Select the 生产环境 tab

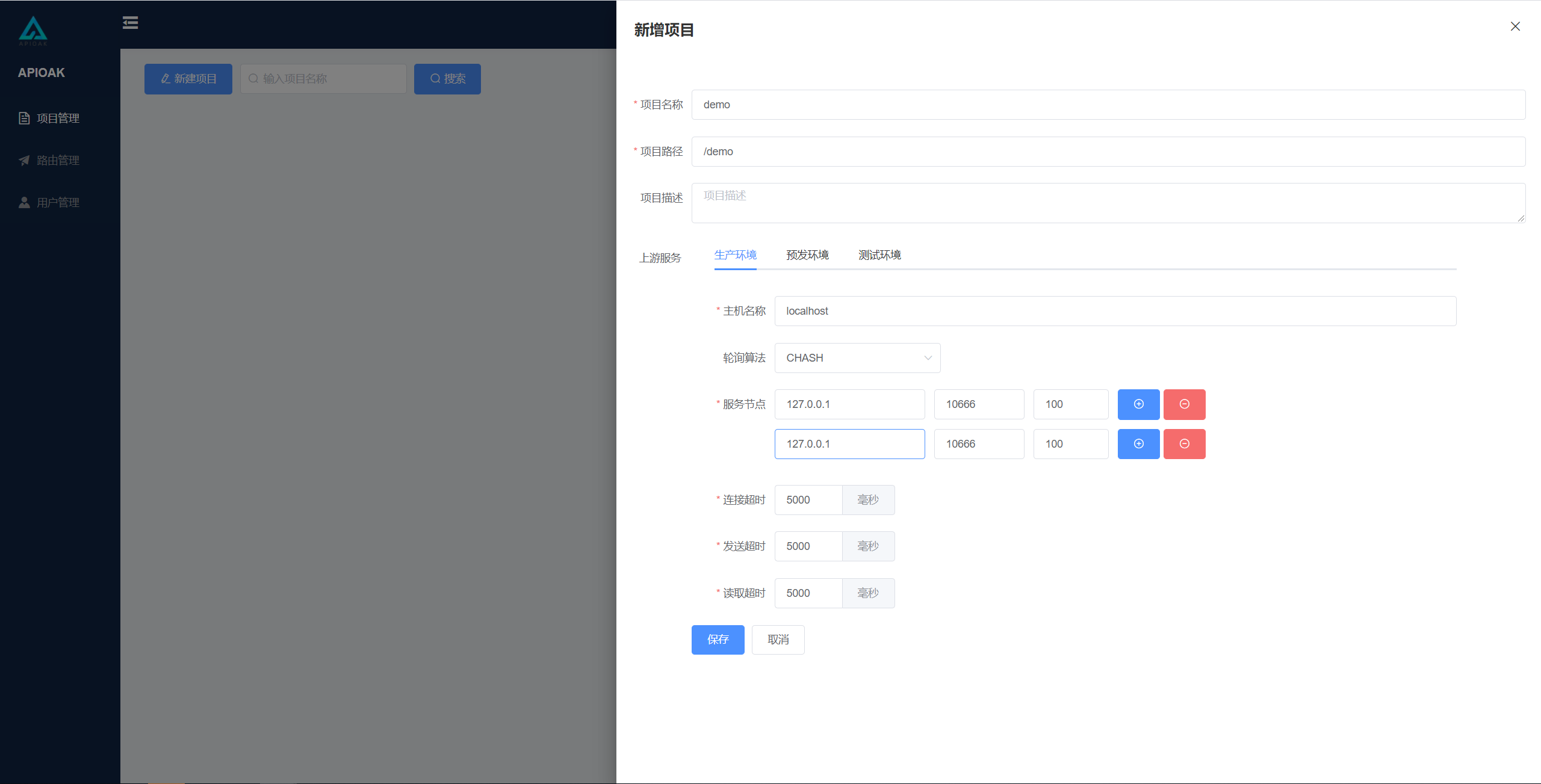pos(735,255)
